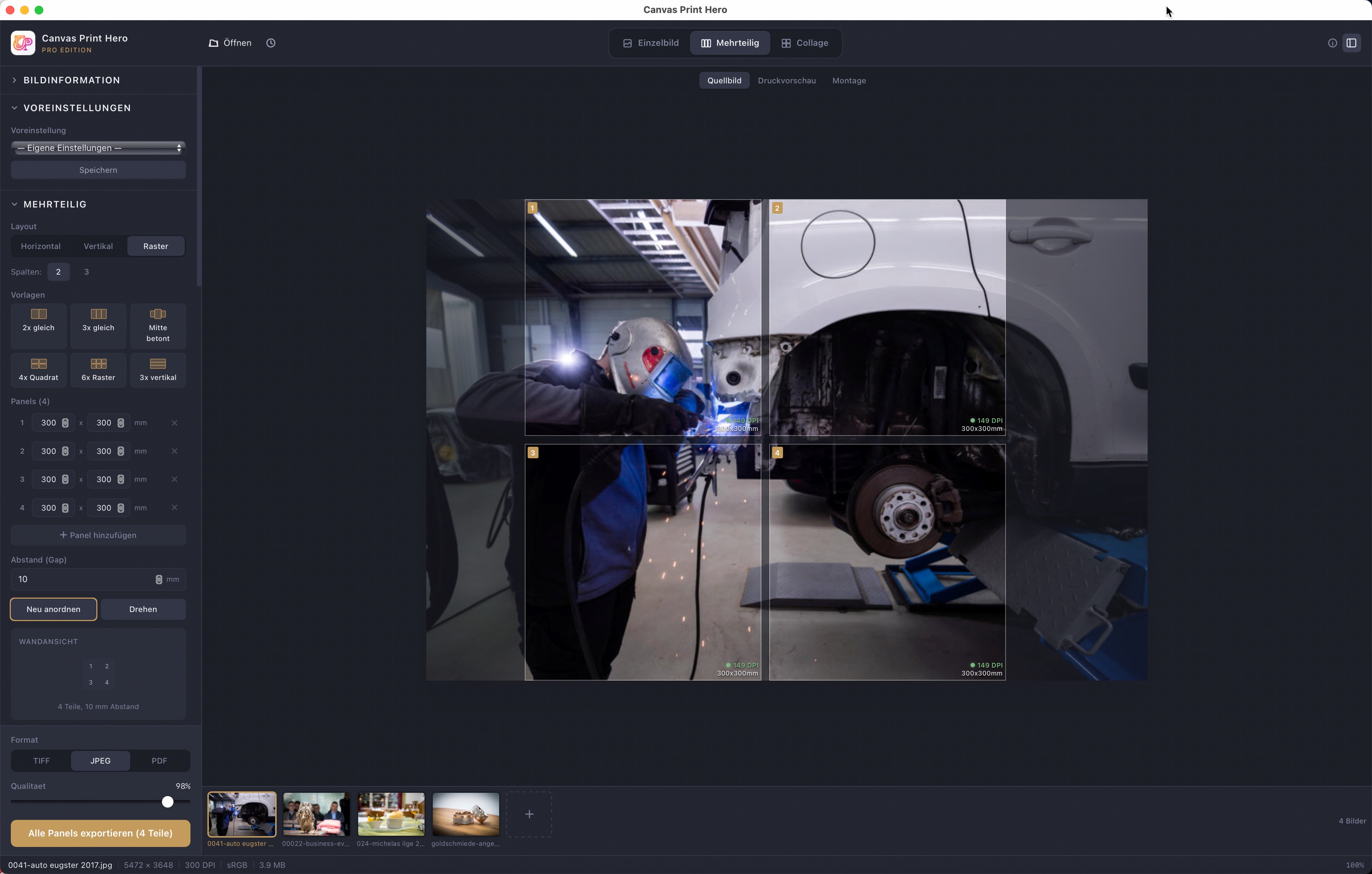Apply the 4x Quadrat template
The width and height of the screenshot is (1372, 874).
click(x=39, y=370)
